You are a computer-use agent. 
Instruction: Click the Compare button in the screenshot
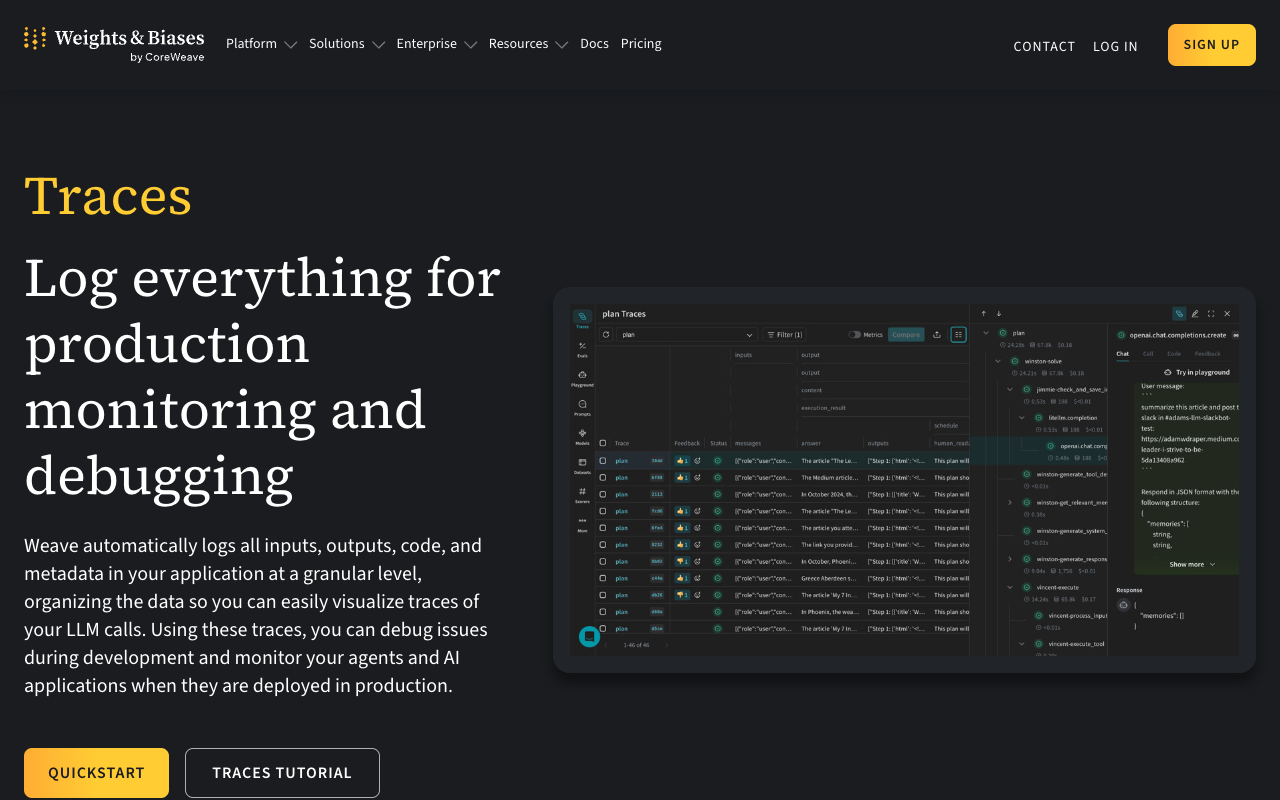click(906, 335)
